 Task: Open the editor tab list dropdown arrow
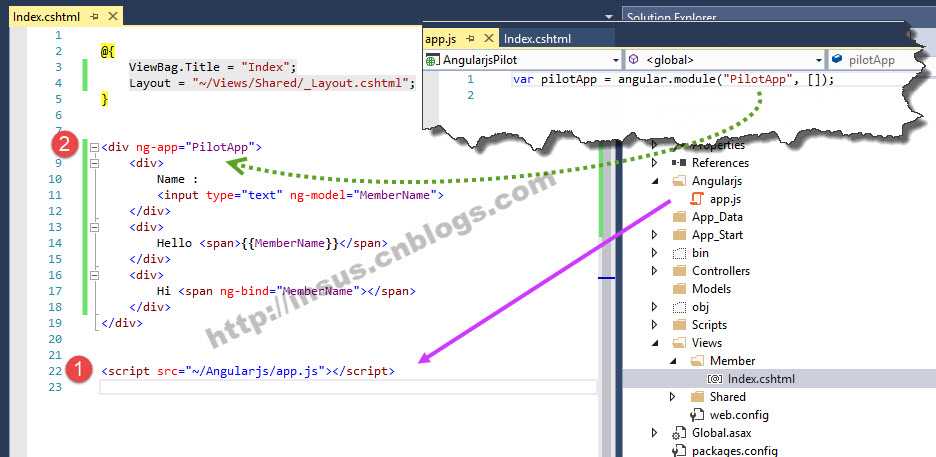[608, 17]
